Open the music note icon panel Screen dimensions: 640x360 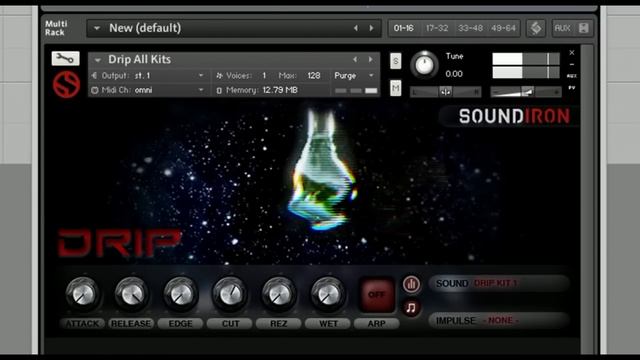411,307
